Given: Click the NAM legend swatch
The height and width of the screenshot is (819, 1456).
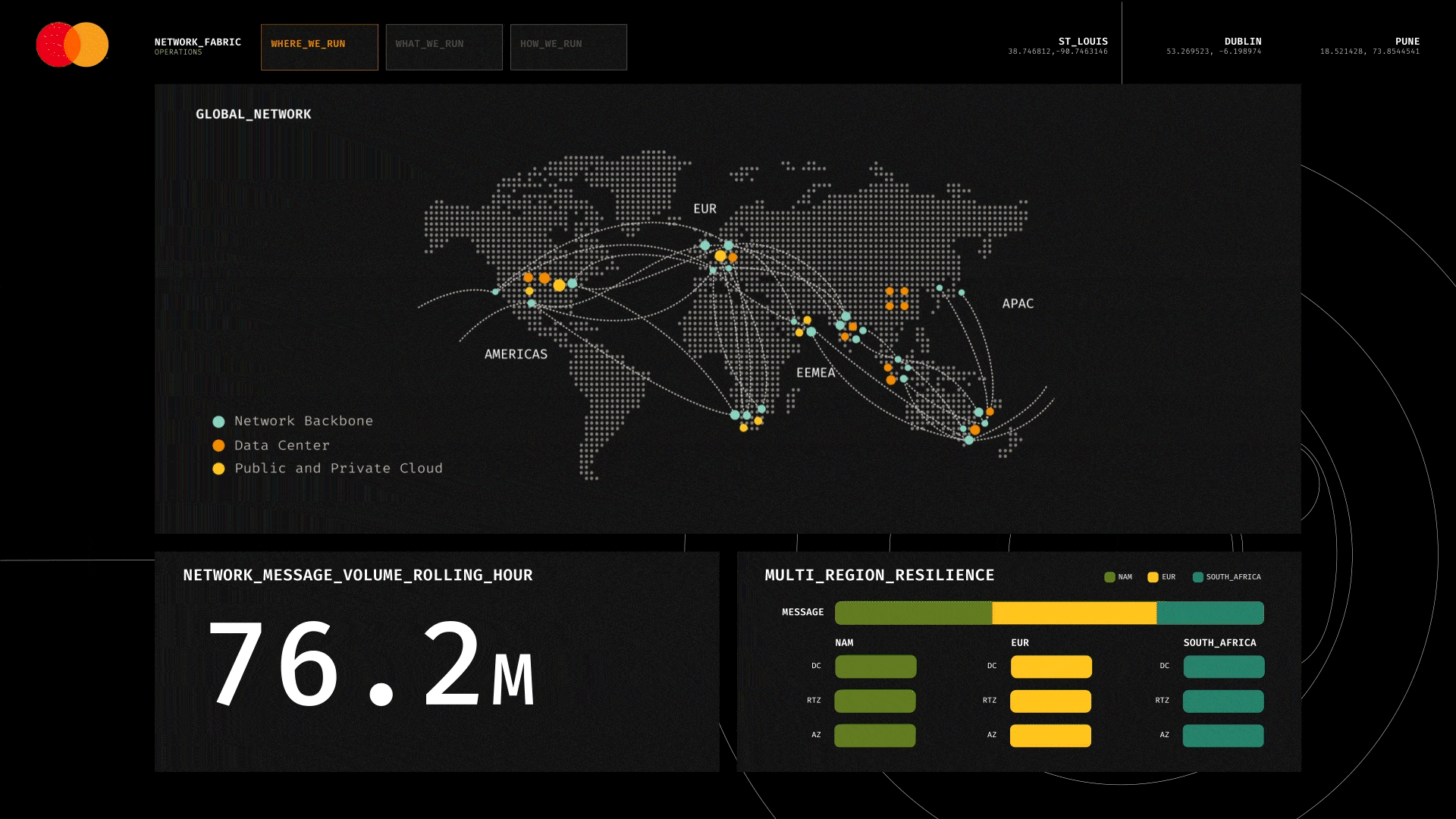Looking at the screenshot, I should 1109,577.
